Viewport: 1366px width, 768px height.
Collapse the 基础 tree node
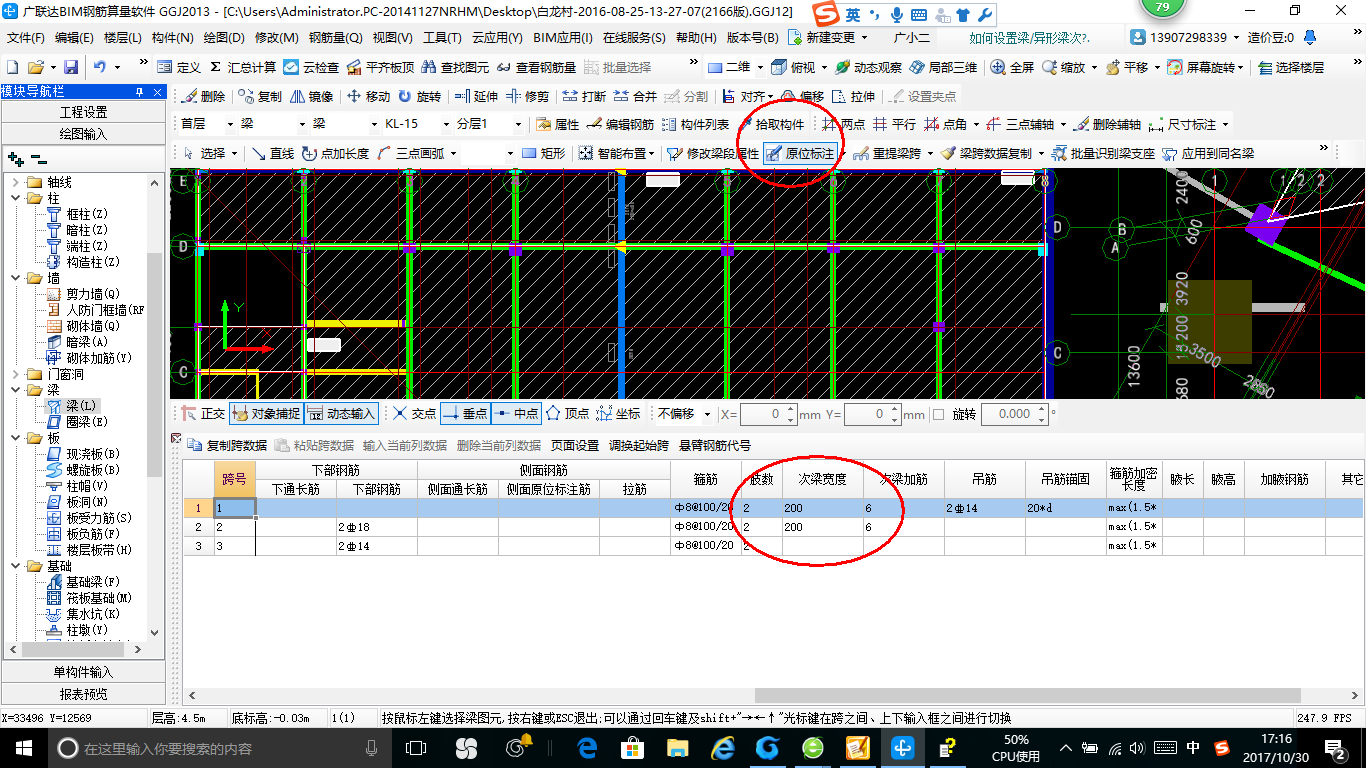point(16,566)
